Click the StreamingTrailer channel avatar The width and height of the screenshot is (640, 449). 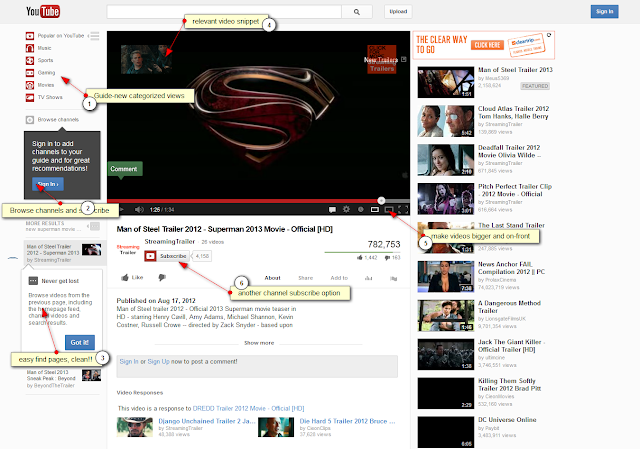coord(128,249)
